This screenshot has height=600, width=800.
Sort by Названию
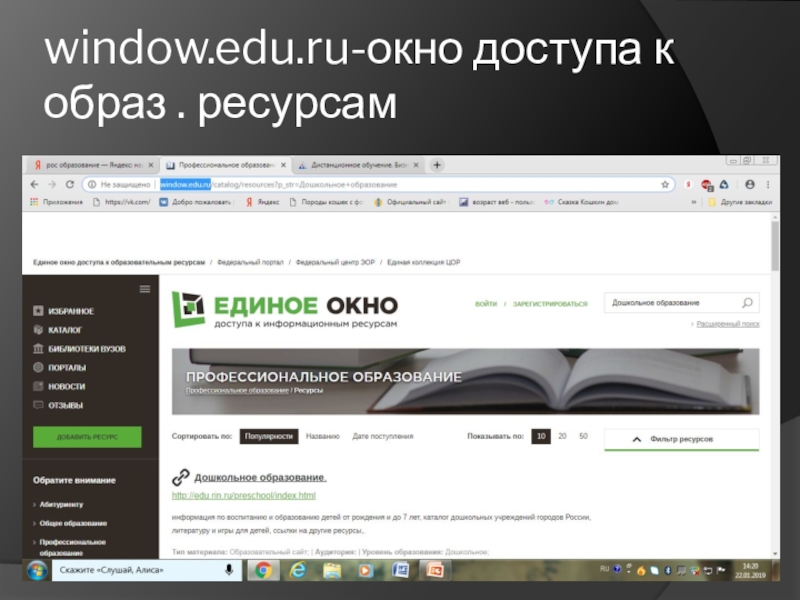[322, 436]
